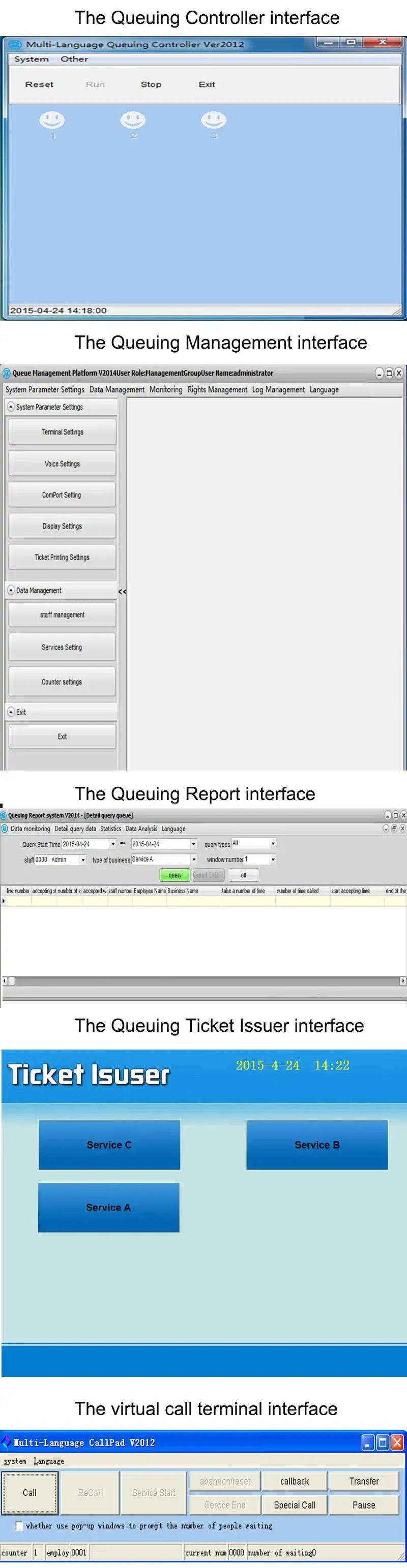Open Voice Settings
407x1568 pixels.
click(62, 464)
